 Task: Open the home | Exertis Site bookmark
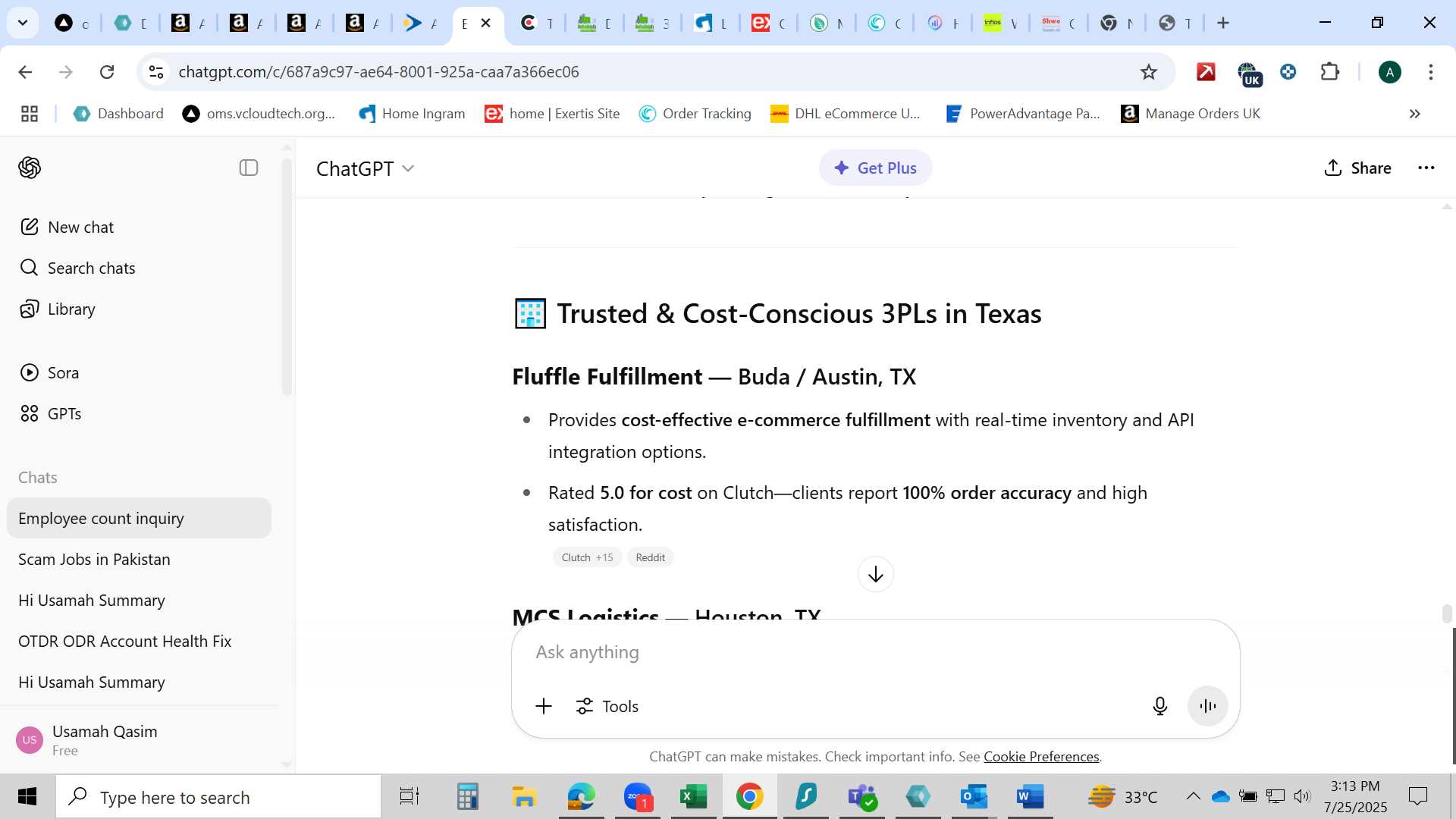pyautogui.click(x=552, y=114)
